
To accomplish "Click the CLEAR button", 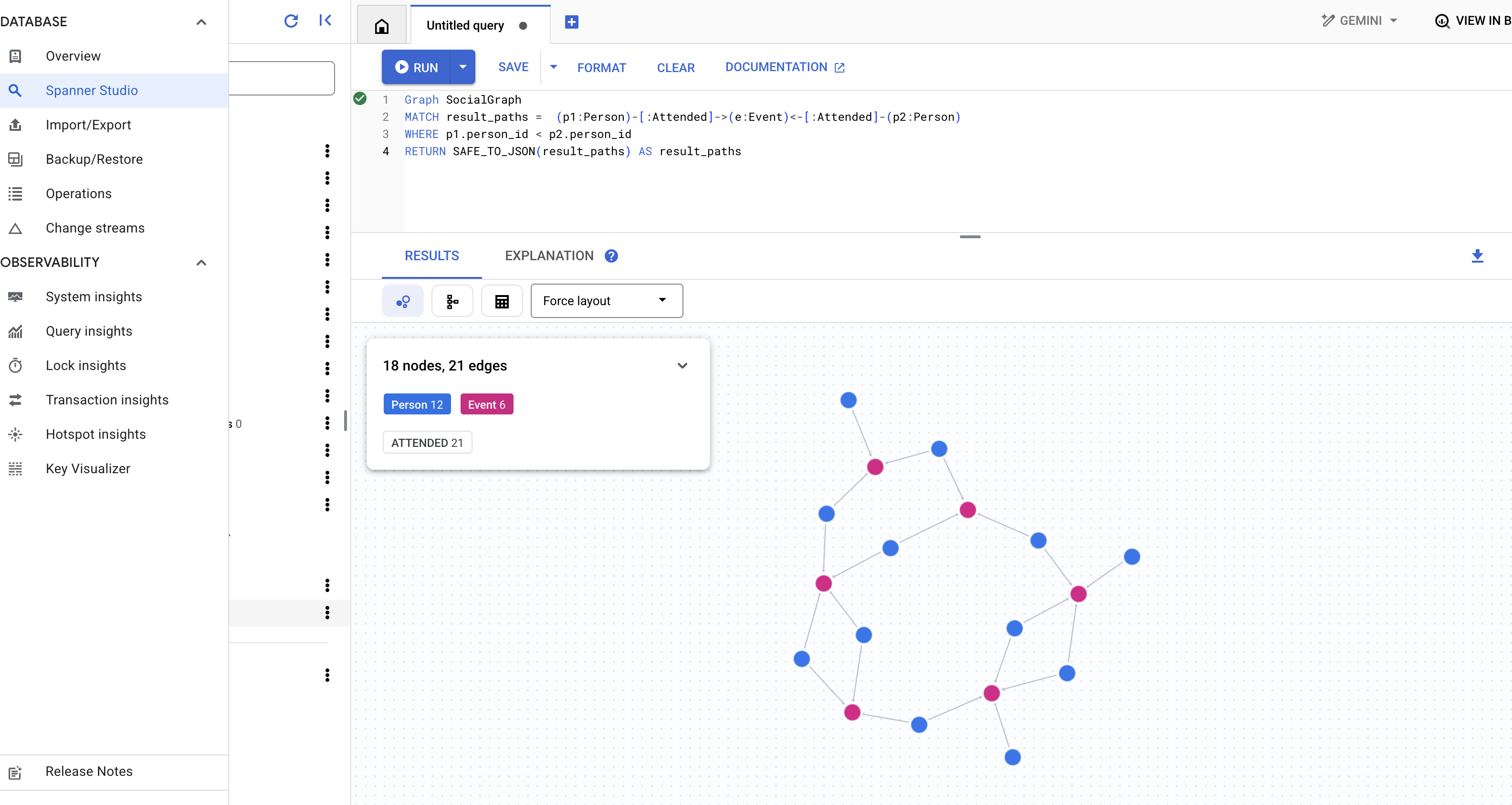I will tap(675, 67).
